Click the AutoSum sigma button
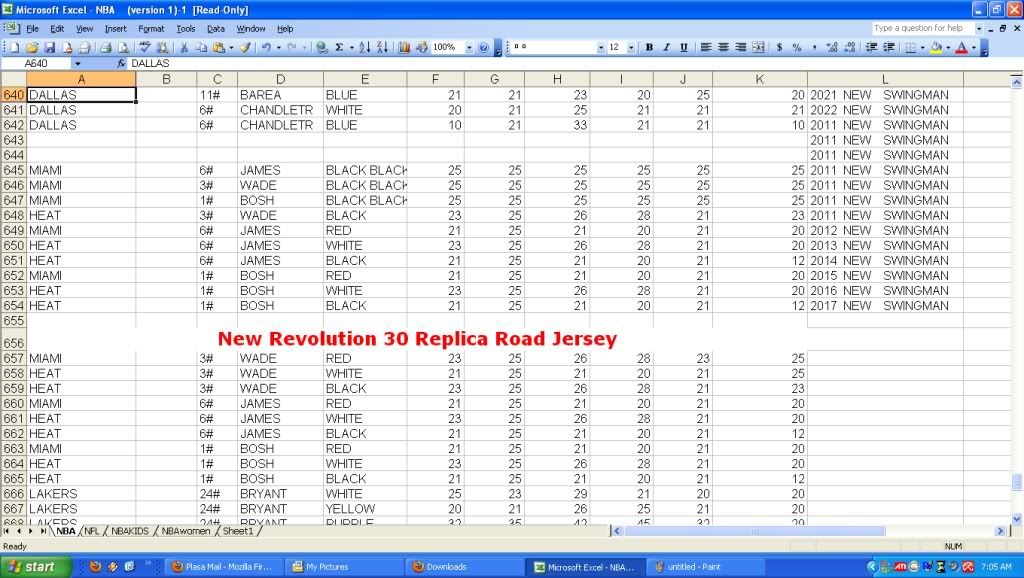This screenshot has height=578, width=1024. [x=339, y=47]
